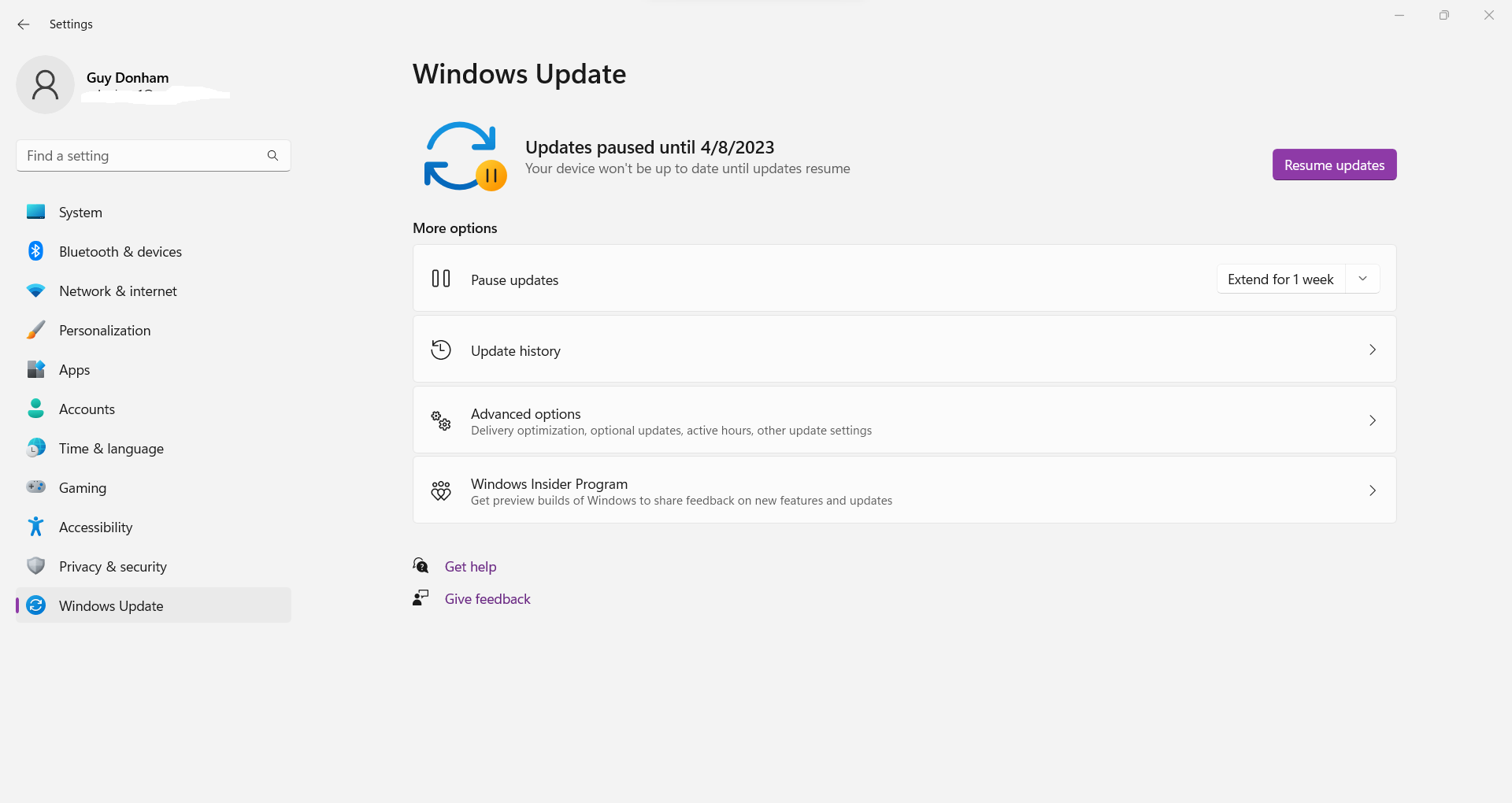
Task: Open Accessibility settings
Action: coord(154,527)
